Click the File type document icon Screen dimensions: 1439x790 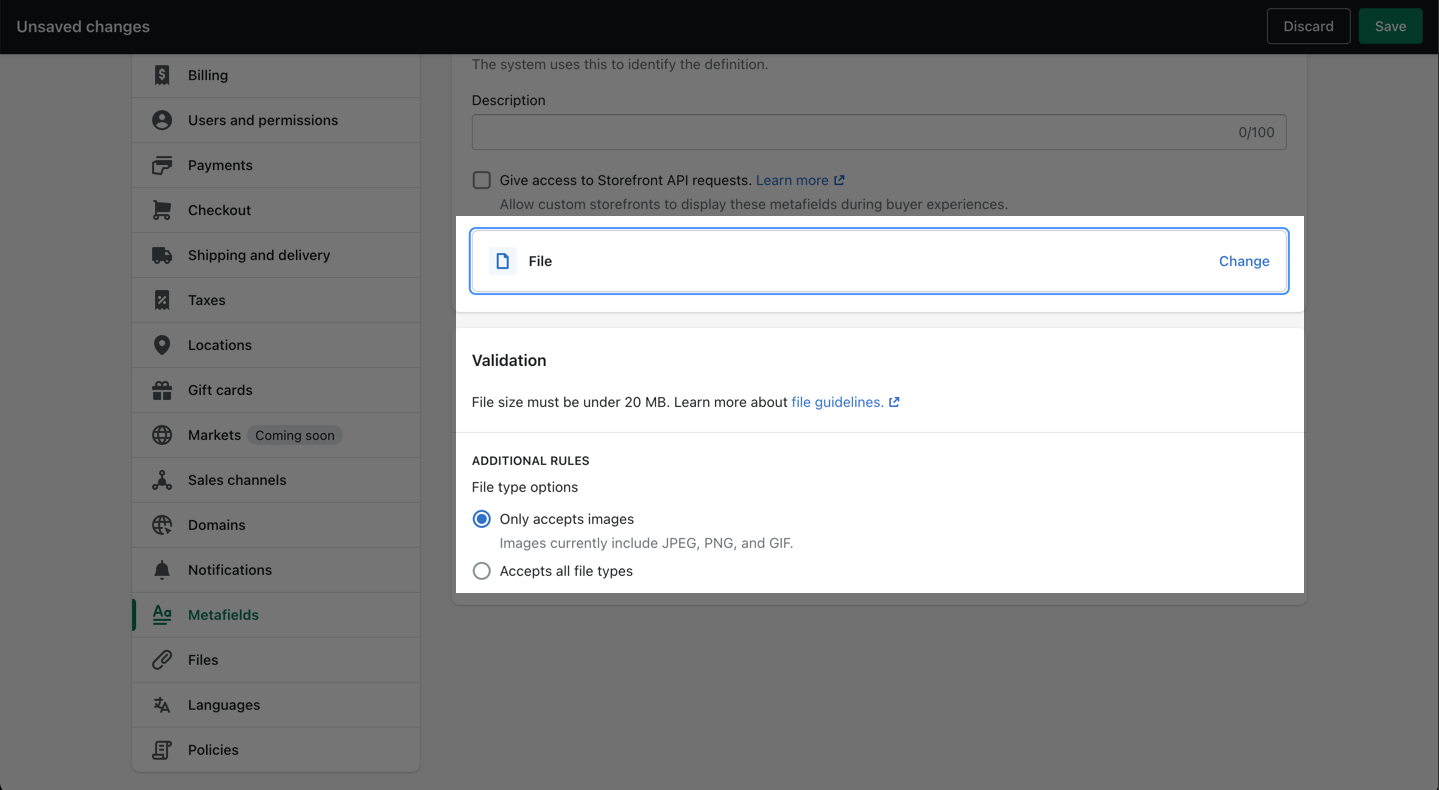pos(503,261)
